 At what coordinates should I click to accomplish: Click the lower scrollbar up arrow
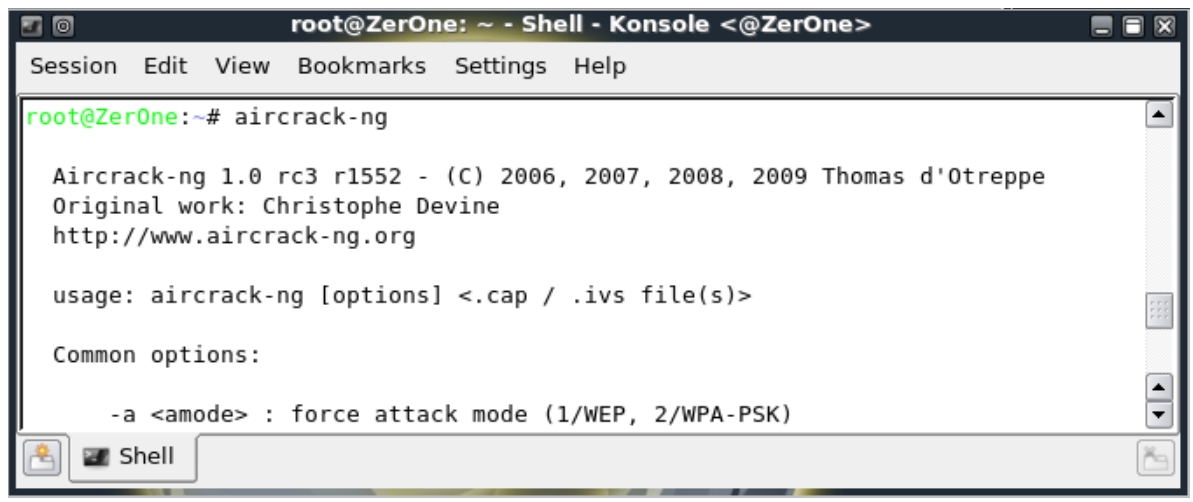1159,388
